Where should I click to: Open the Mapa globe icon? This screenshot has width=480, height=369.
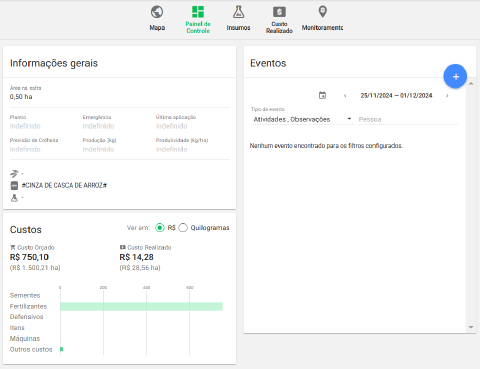click(x=157, y=12)
